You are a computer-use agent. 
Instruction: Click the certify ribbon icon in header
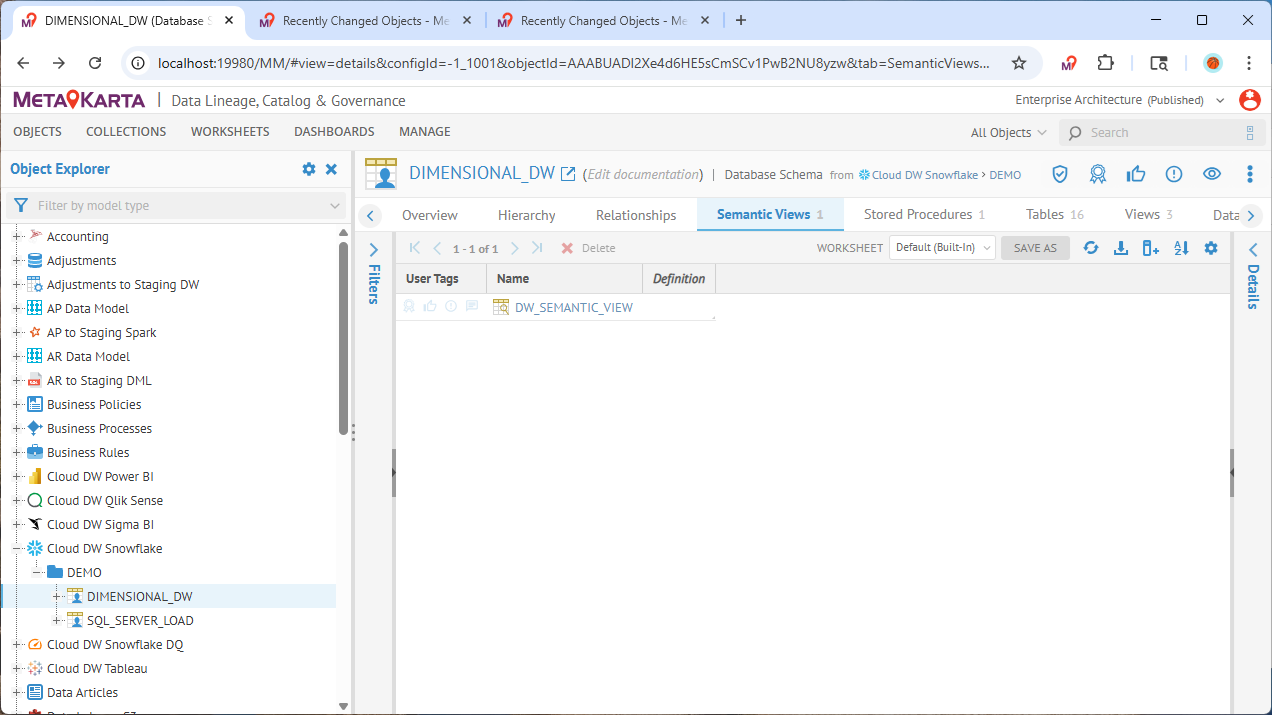click(x=1098, y=174)
